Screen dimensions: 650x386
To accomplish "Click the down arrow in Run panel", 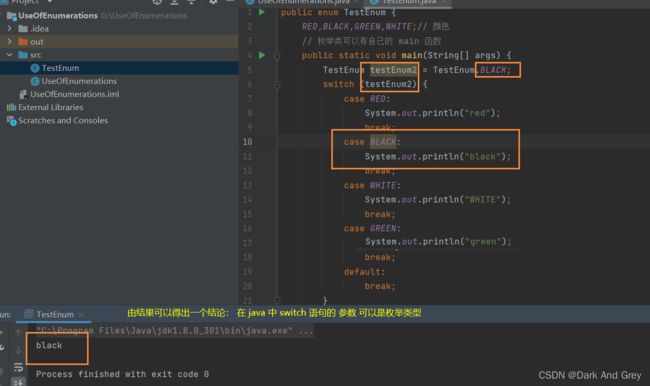I will (18, 350).
